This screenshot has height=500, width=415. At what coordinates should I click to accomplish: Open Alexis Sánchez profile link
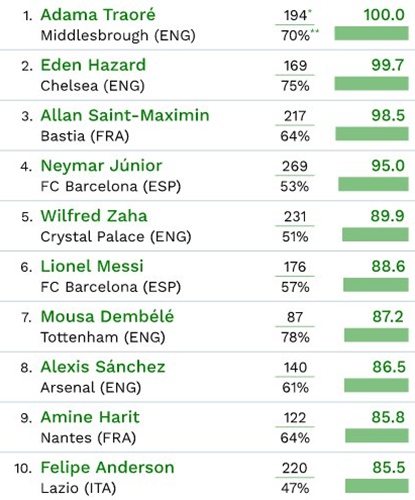pos(103,367)
